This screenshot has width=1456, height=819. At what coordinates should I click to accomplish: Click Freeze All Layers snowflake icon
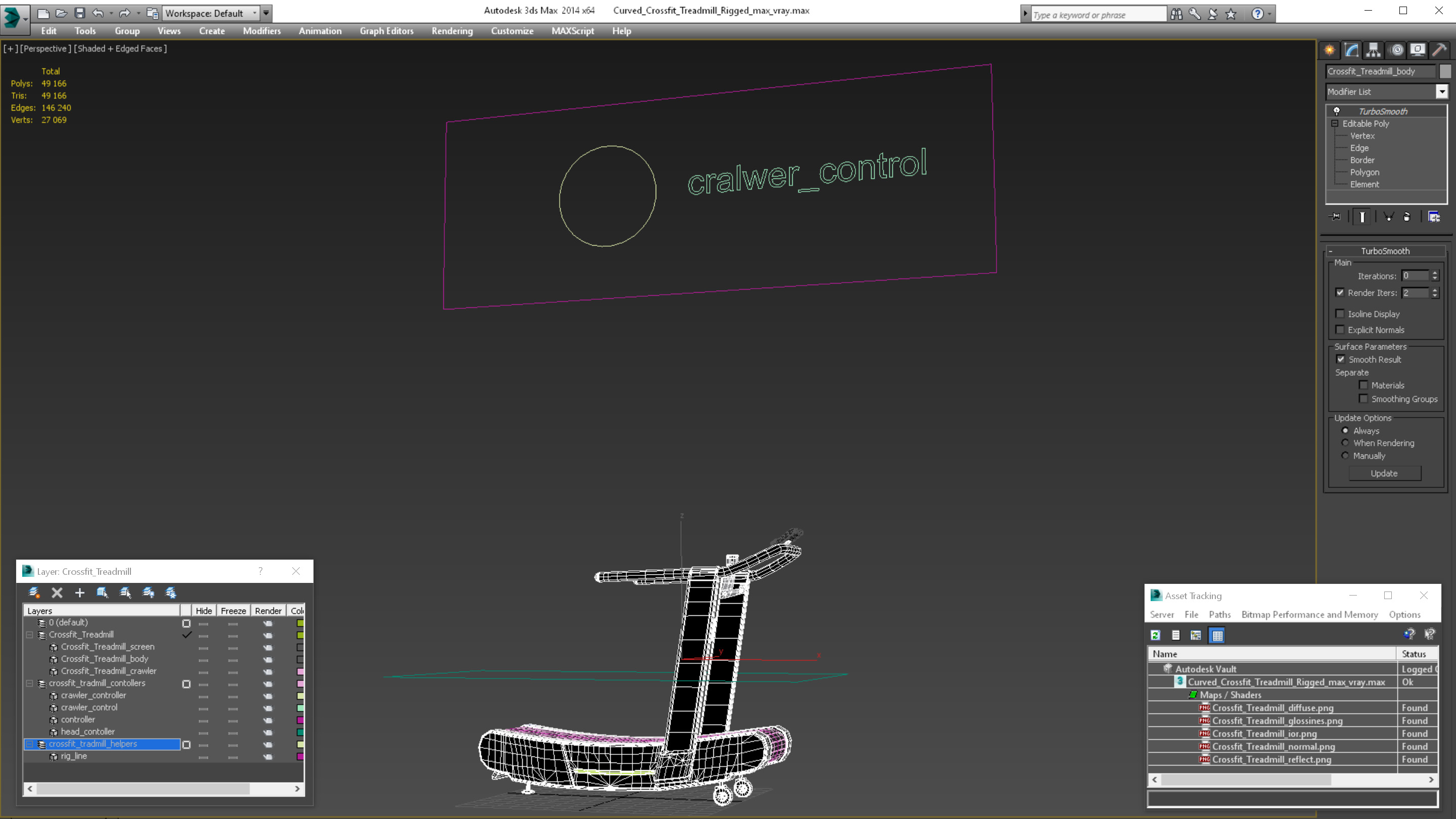tap(171, 593)
